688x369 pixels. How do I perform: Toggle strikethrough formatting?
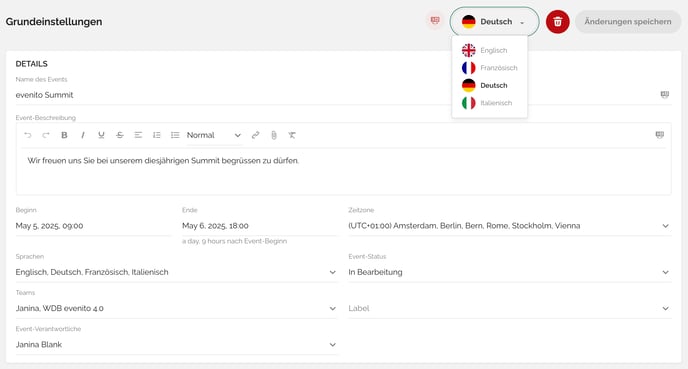pyautogui.click(x=120, y=135)
